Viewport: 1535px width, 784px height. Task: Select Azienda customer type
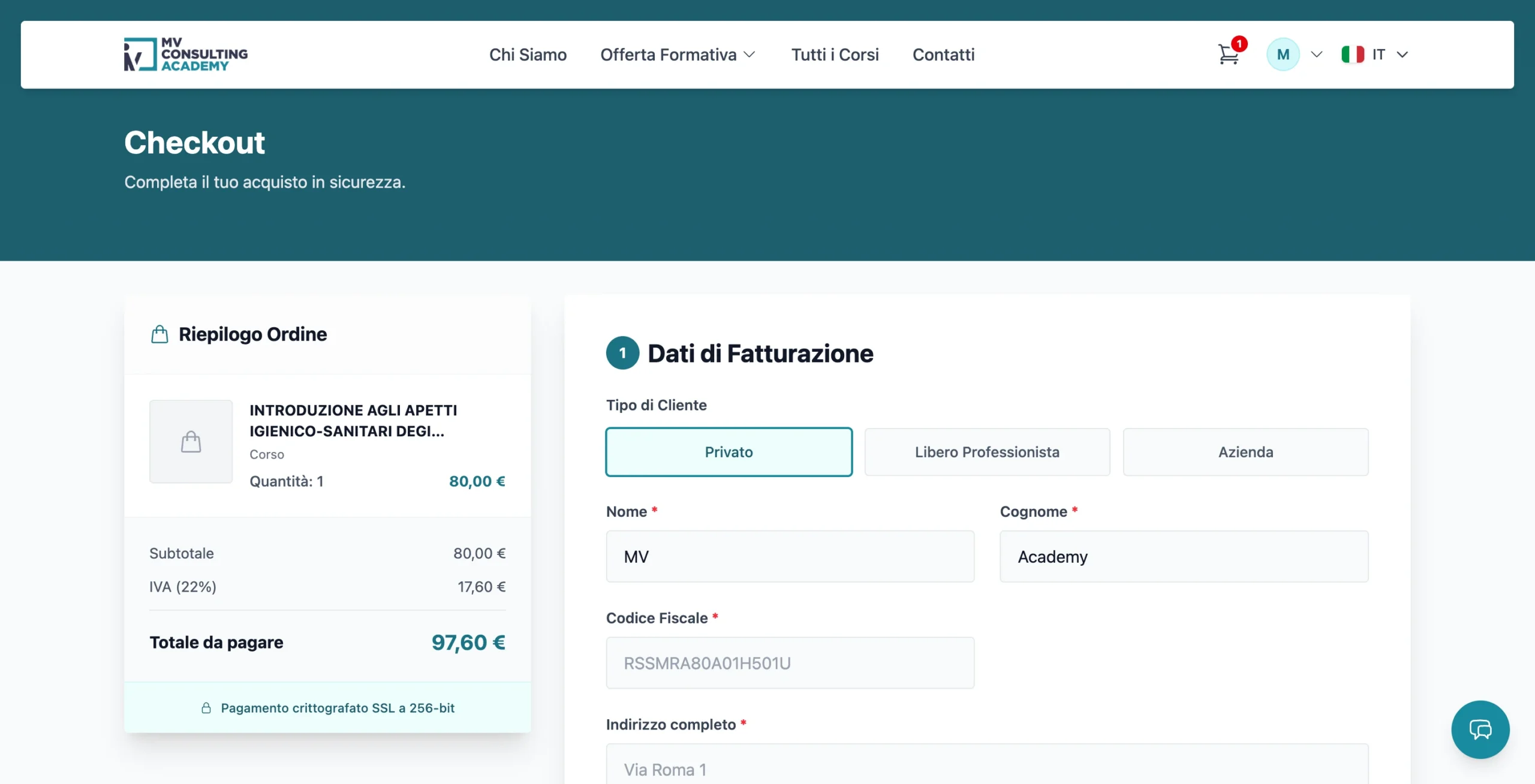click(1245, 452)
